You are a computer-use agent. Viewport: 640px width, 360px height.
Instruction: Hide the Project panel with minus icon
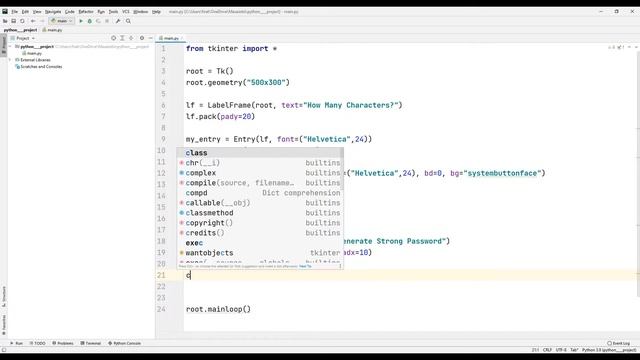[x=150, y=38]
